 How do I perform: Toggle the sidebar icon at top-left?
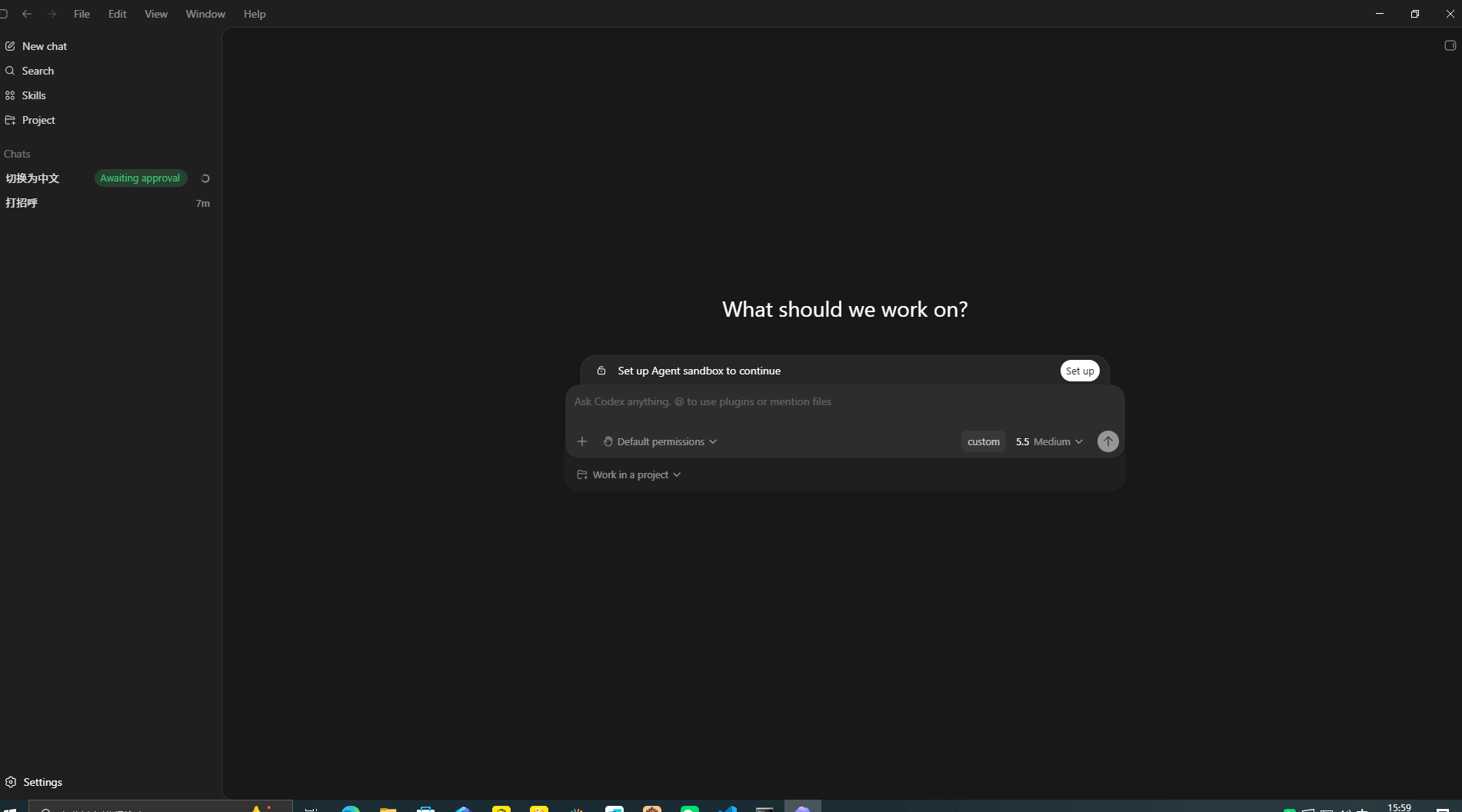point(4,14)
